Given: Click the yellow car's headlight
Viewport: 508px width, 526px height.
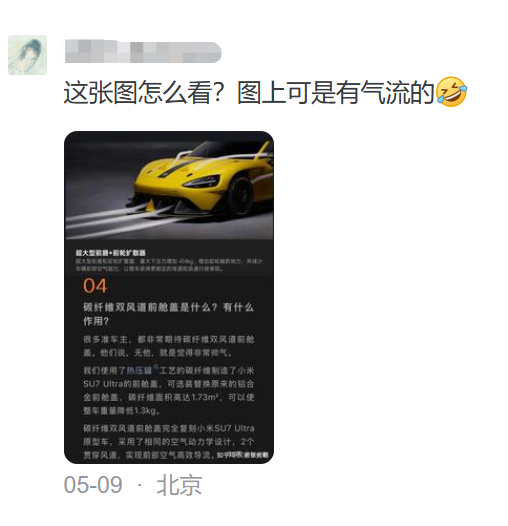Looking at the screenshot, I should tap(203, 181).
